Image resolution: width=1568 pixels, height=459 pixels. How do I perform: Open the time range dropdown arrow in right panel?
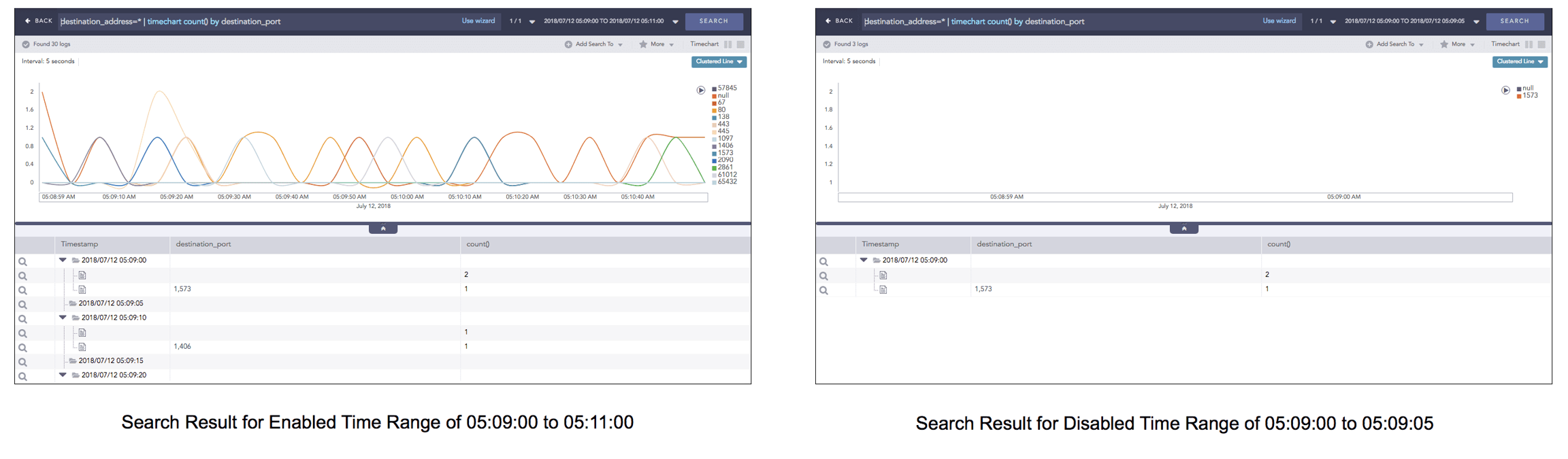tap(1476, 22)
